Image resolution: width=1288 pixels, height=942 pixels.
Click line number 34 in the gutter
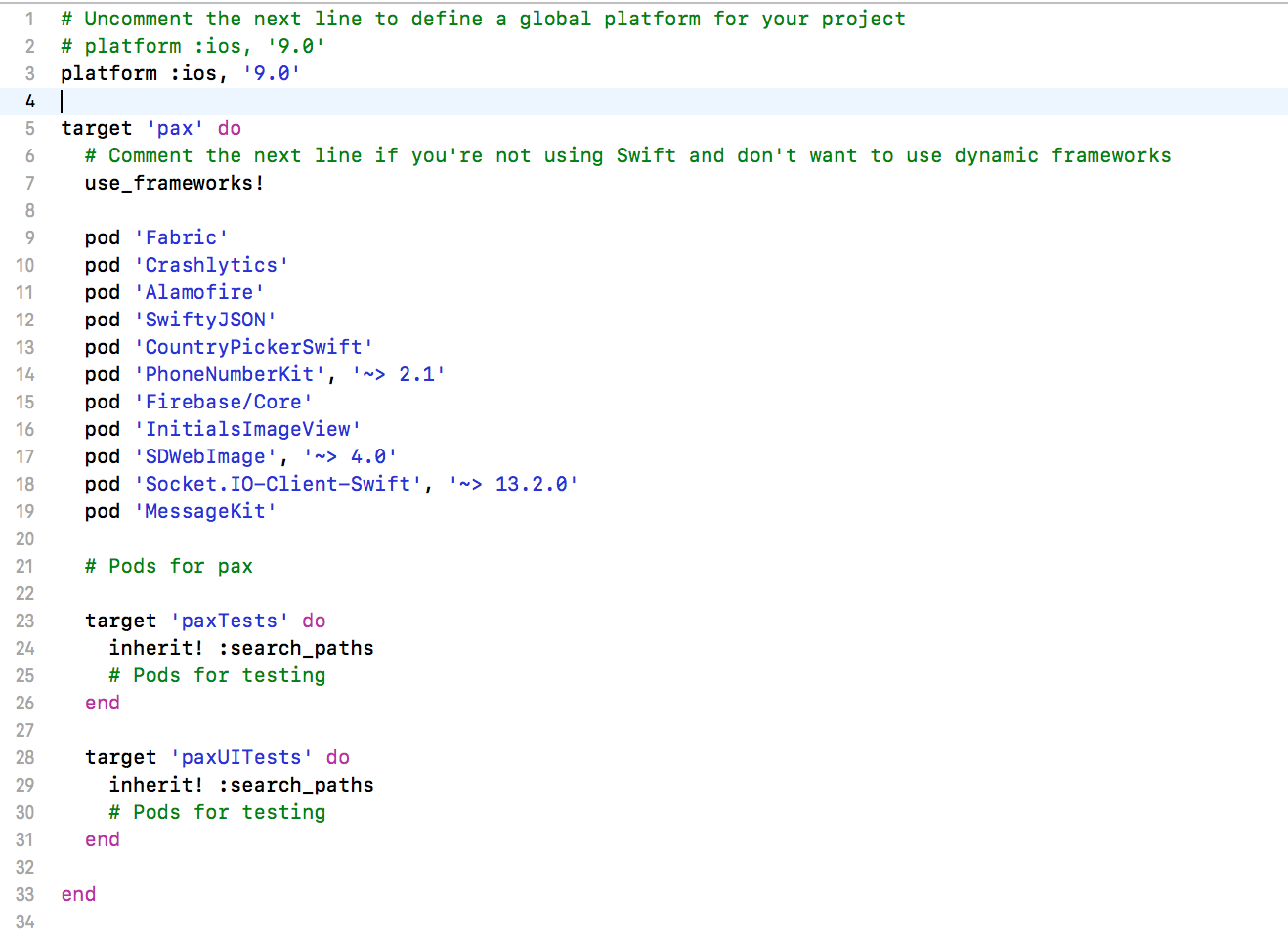click(x=25, y=921)
